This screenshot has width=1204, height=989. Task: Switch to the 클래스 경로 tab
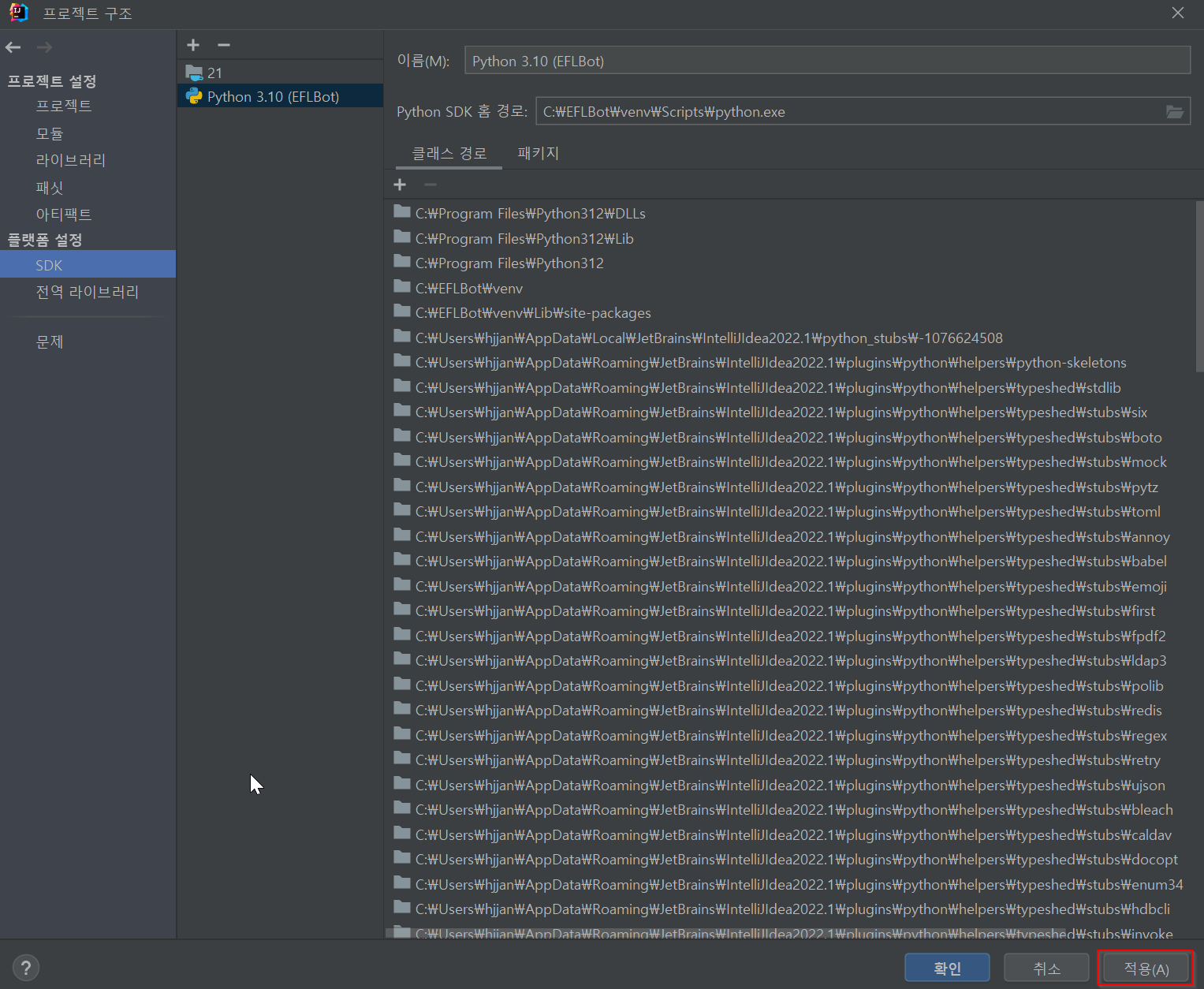click(449, 153)
